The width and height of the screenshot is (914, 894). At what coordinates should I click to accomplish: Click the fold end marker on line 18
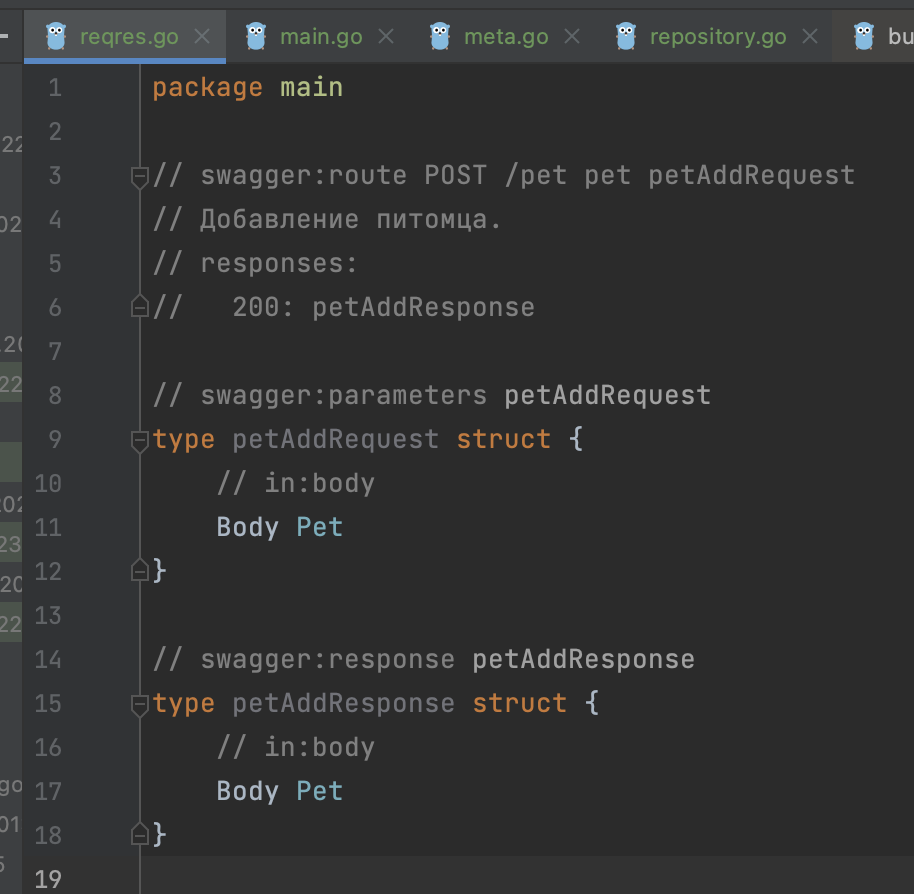click(x=140, y=834)
